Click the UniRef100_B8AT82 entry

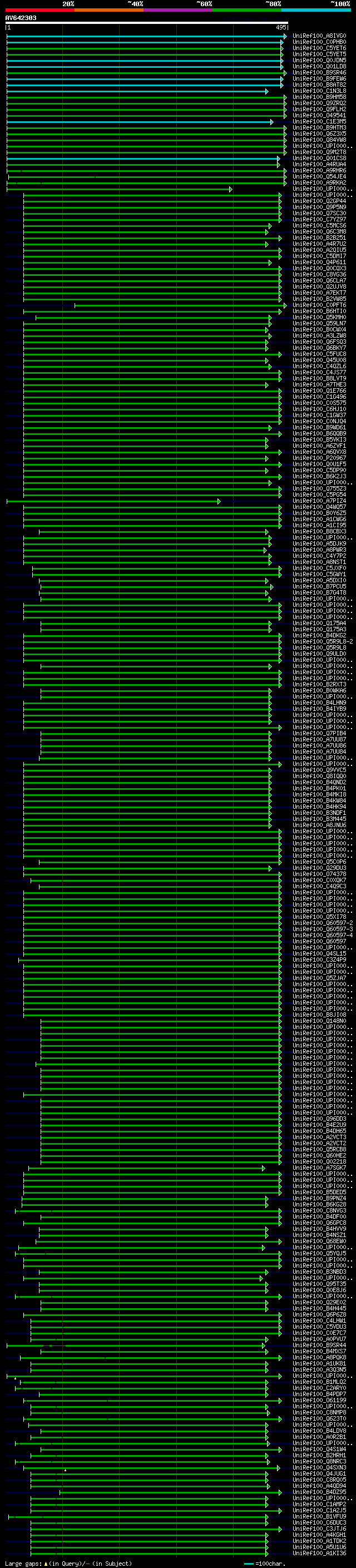pos(319,85)
